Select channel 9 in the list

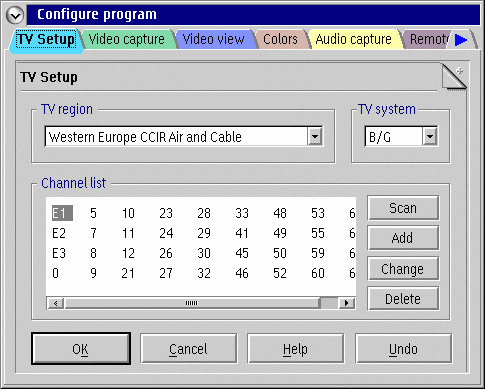click(93, 273)
